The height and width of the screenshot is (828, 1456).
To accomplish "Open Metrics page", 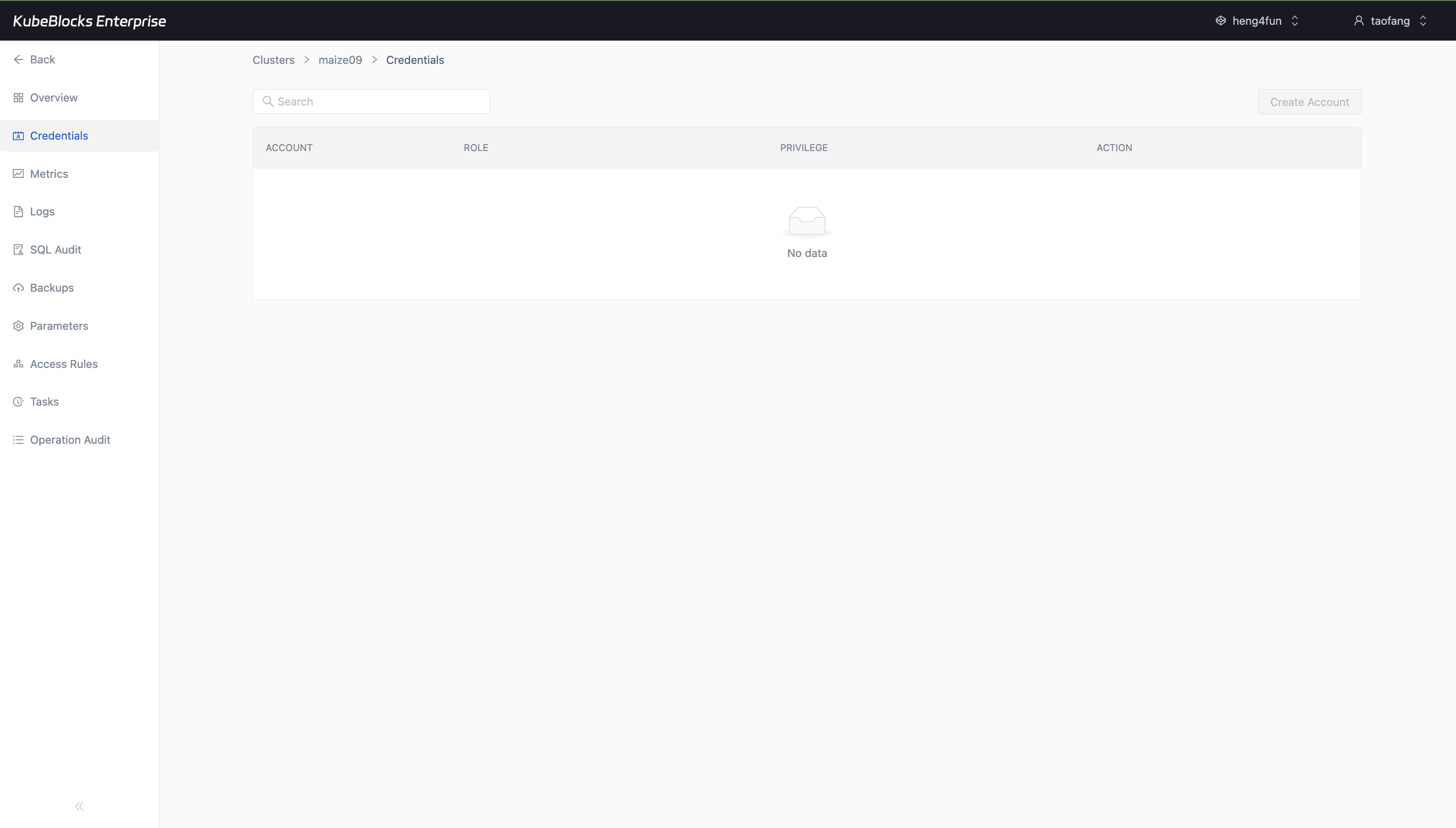I will pos(80,174).
